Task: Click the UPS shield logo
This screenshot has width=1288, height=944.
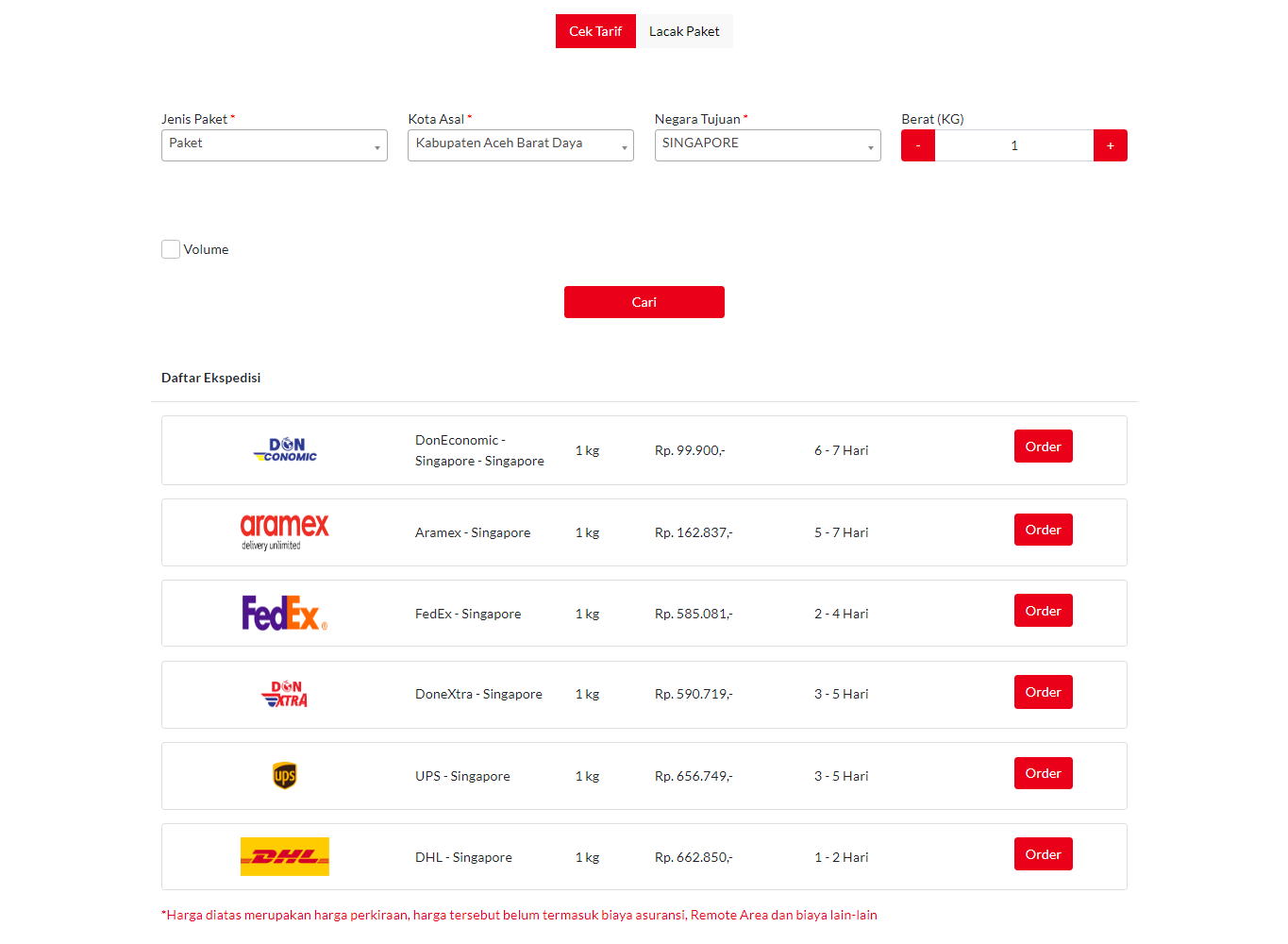Action: pos(285,776)
